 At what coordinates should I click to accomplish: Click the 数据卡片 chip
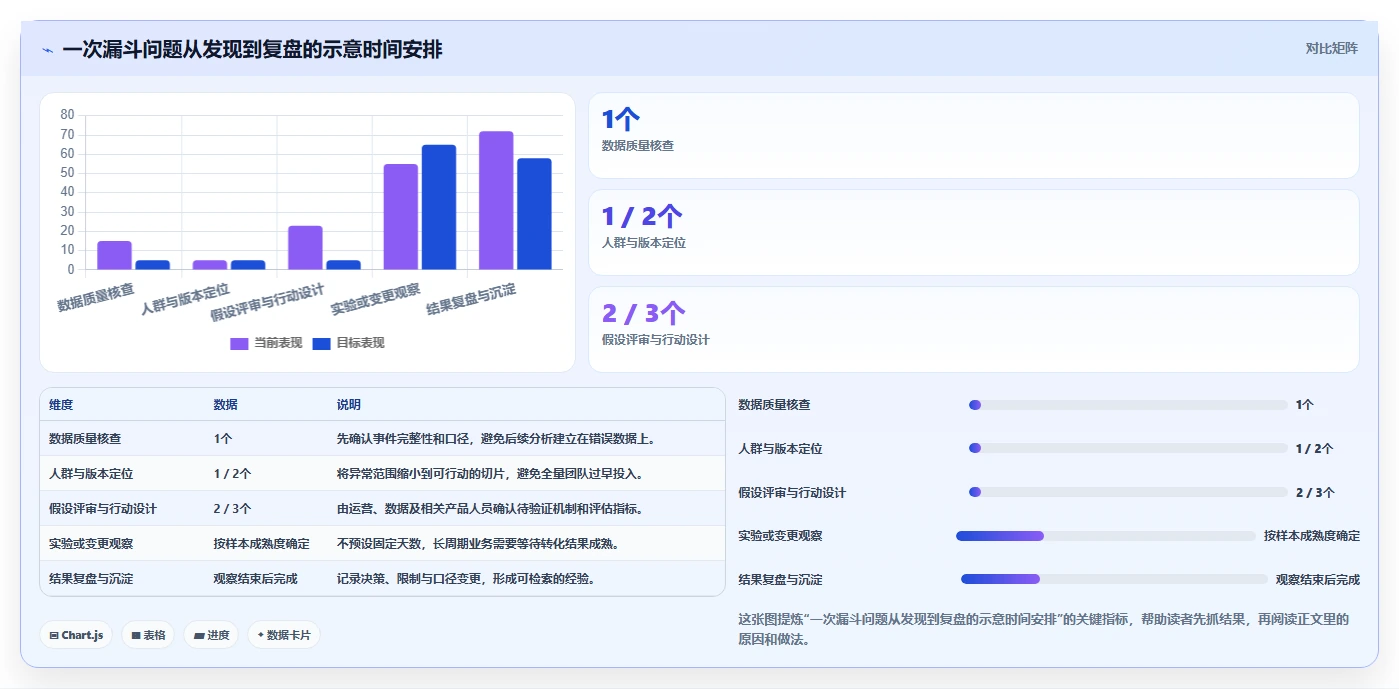(x=284, y=635)
